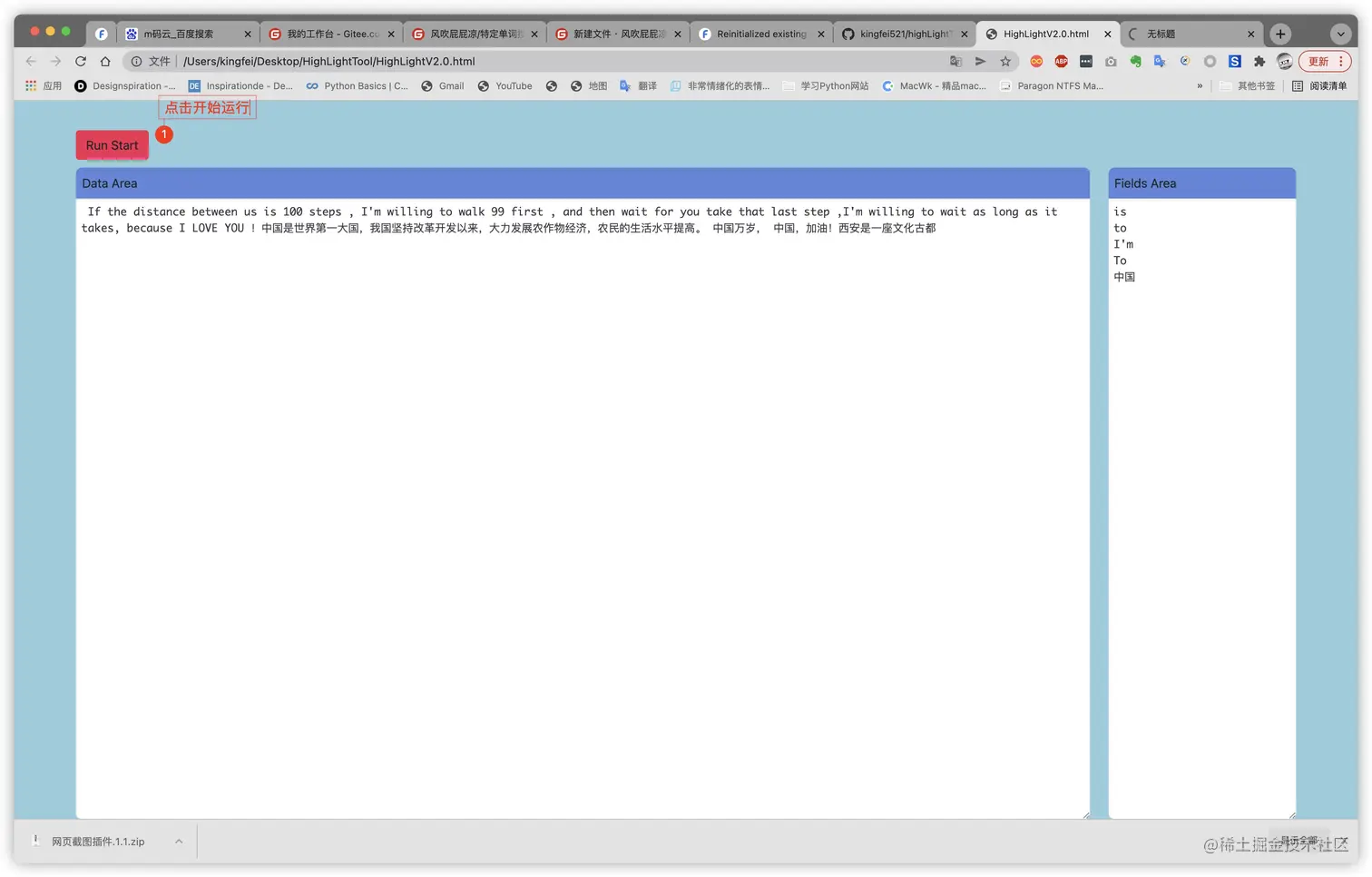This screenshot has height=877, width=1372.
Task: Open the Designspiration bookmark
Action: 125,85
